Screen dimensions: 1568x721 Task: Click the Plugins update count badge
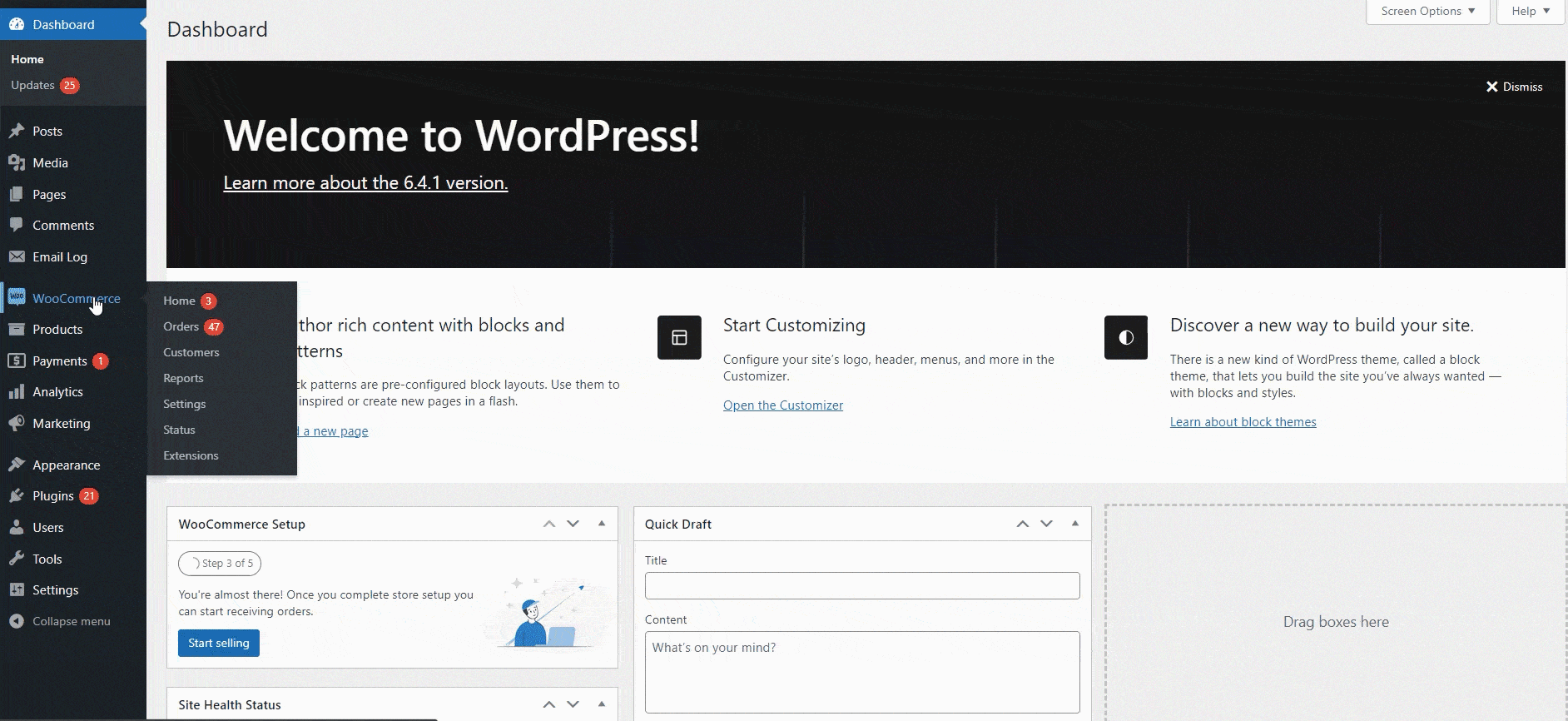pyautogui.click(x=89, y=496)
